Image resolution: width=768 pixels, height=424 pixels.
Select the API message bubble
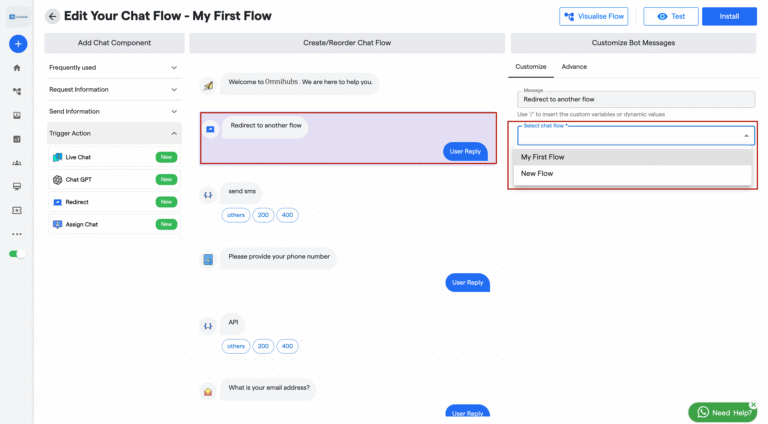click(x=233, y=323)
